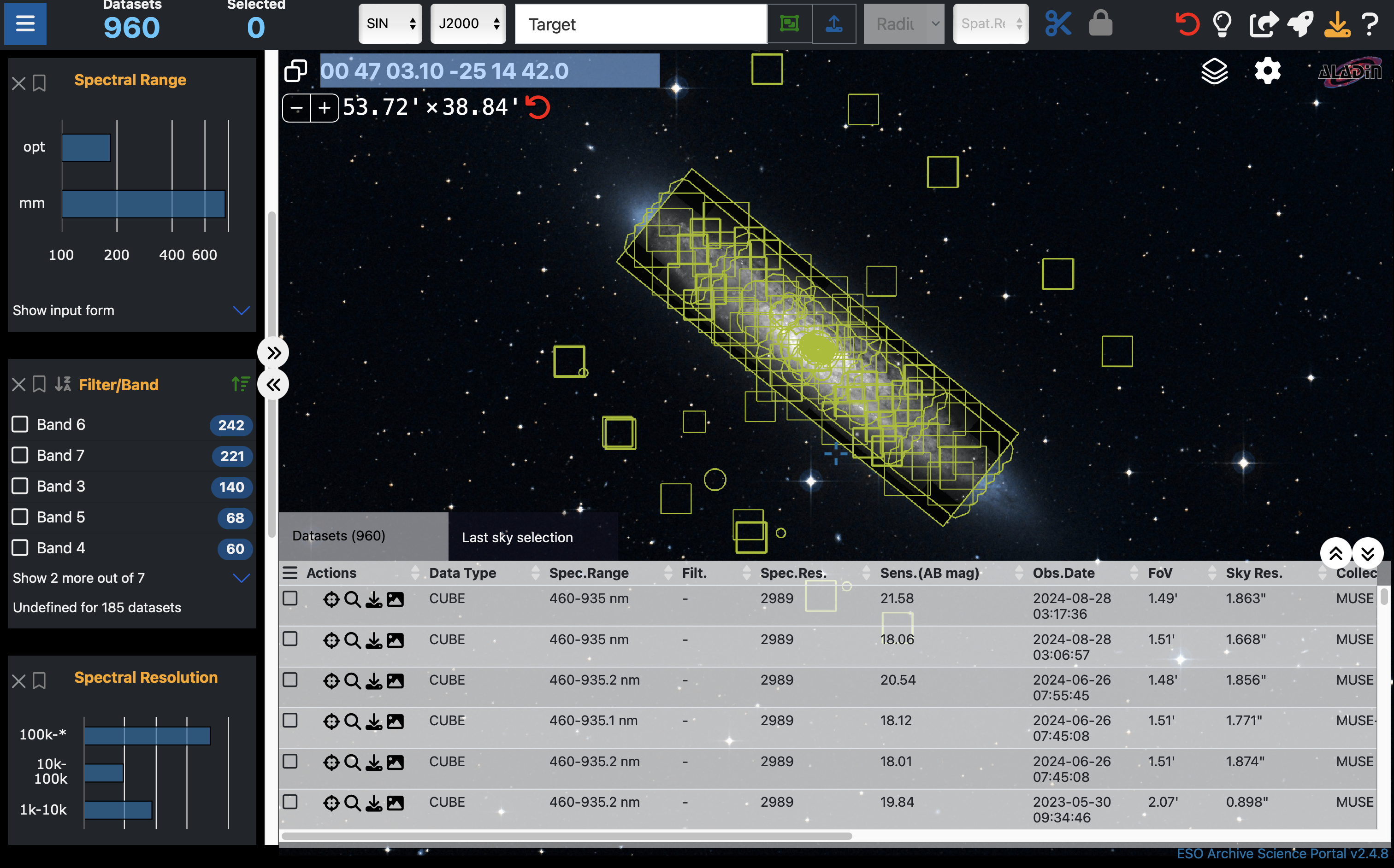Open the Aladin layers stack icon
Viewport: 1394px width, 868px height.
pos(1214,71)
